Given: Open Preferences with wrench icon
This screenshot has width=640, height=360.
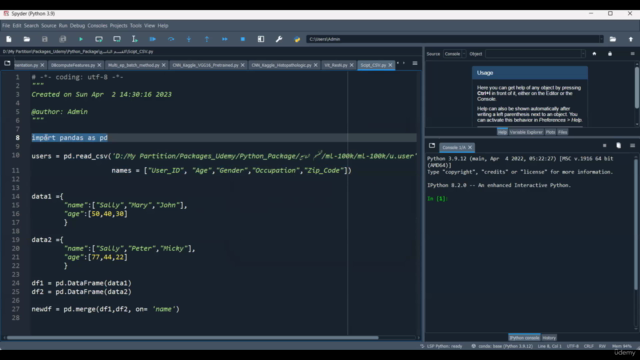Looking at the screenshot, I should click(279, 39).
